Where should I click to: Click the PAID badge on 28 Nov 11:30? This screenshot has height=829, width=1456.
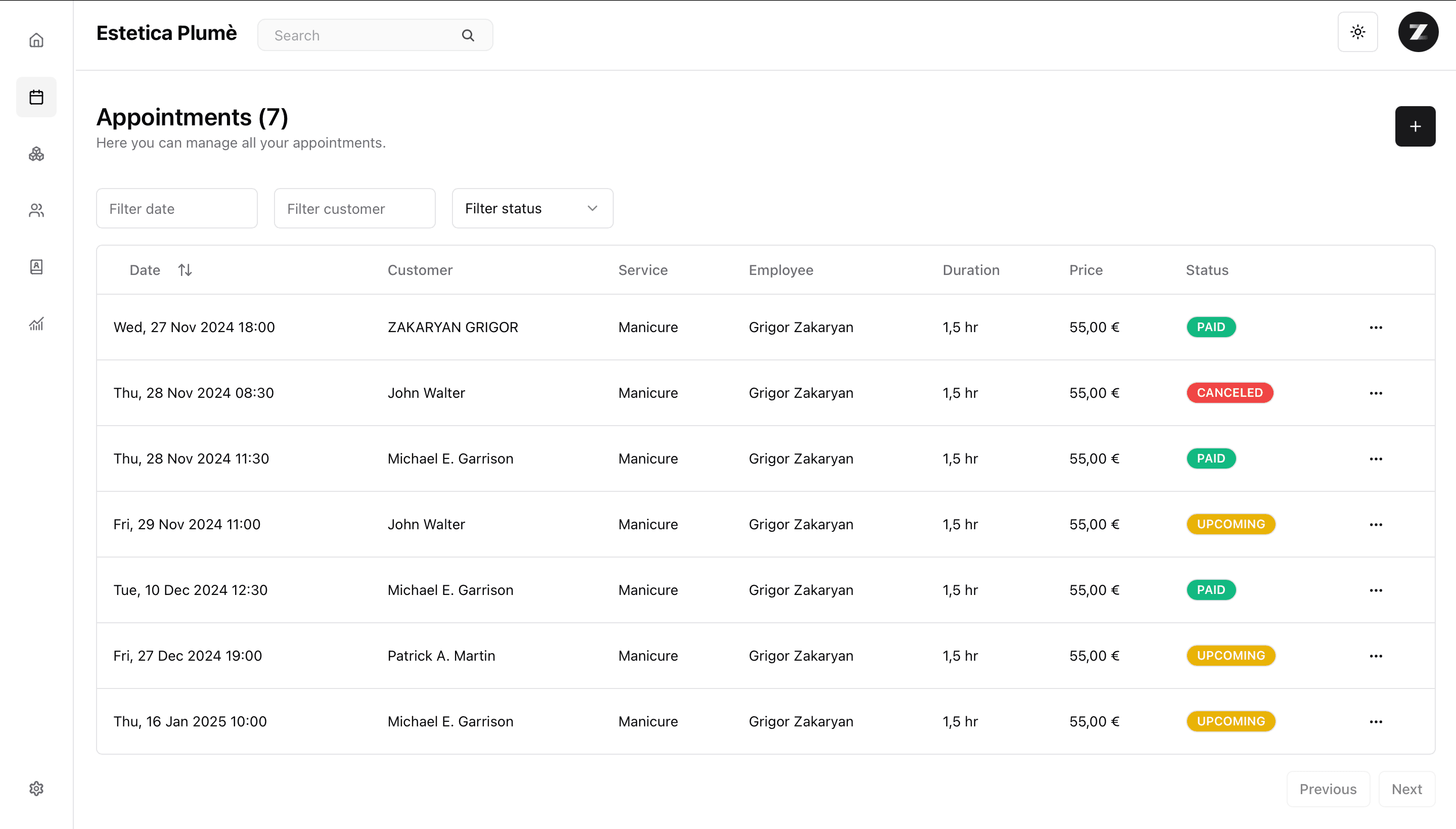pos(1211,458)
